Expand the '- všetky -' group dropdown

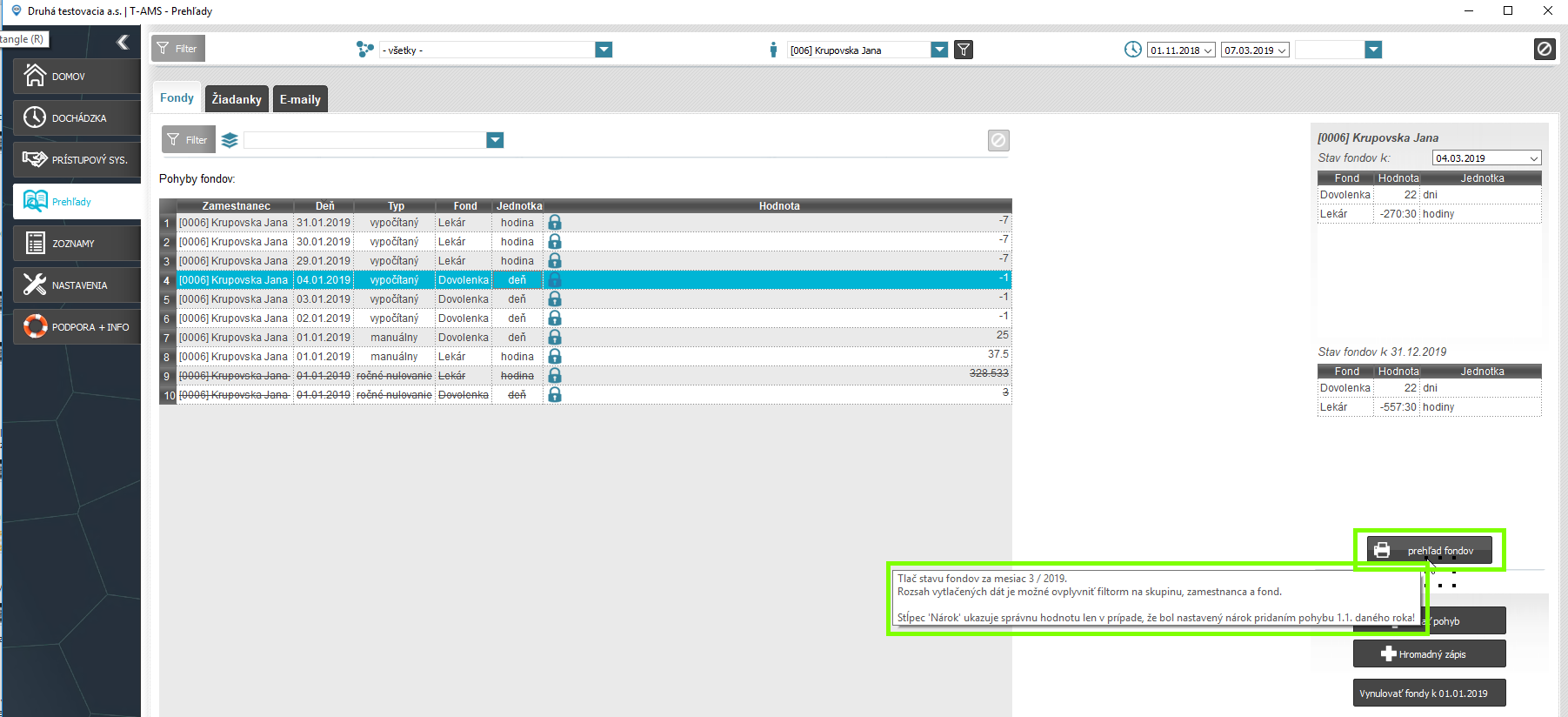click(604, 50)
